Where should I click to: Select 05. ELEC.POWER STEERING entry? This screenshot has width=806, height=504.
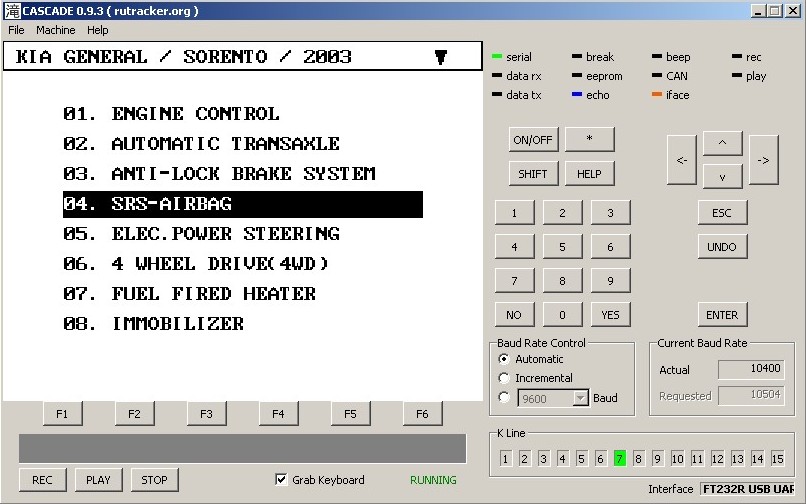click(x=201, y=234)
